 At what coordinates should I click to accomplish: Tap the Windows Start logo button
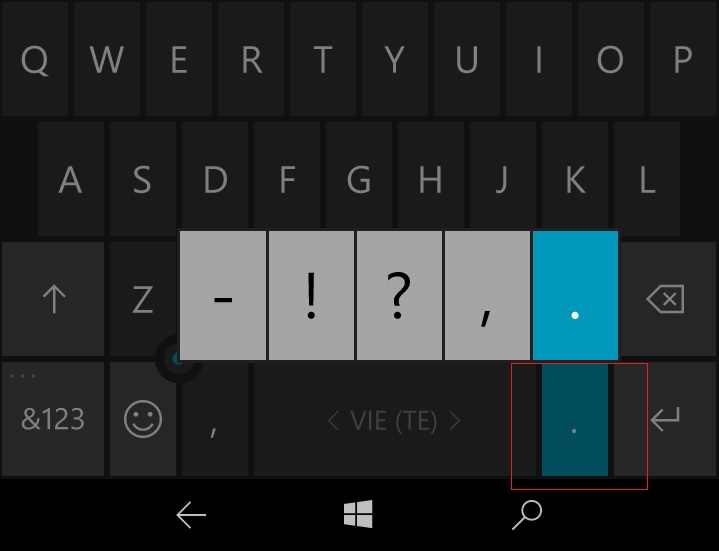[358, 514]
